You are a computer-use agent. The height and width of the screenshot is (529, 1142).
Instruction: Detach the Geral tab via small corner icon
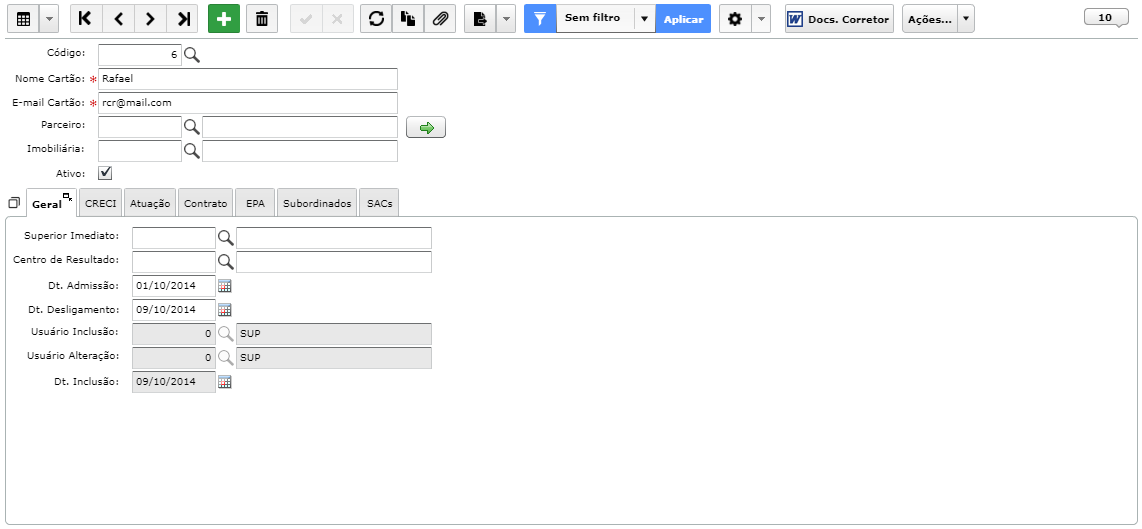tap(67, 196)
